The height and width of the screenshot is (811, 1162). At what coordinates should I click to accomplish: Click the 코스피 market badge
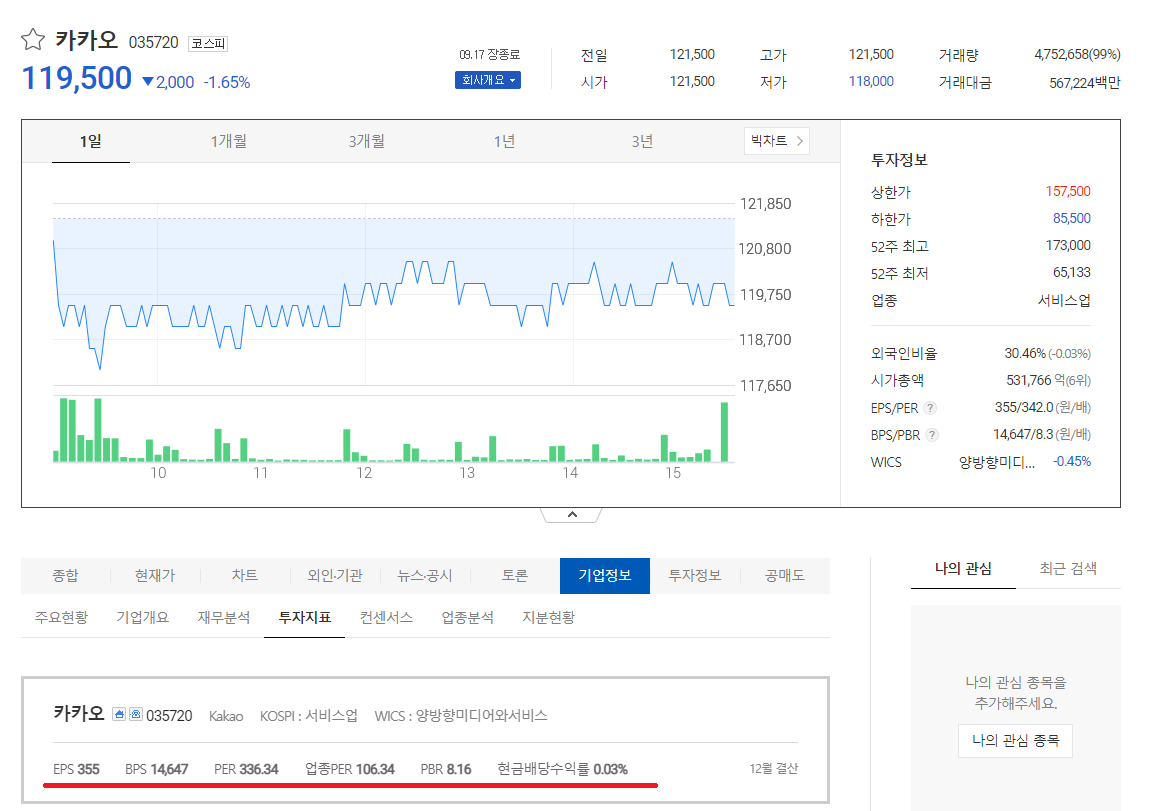pos(208,44)
